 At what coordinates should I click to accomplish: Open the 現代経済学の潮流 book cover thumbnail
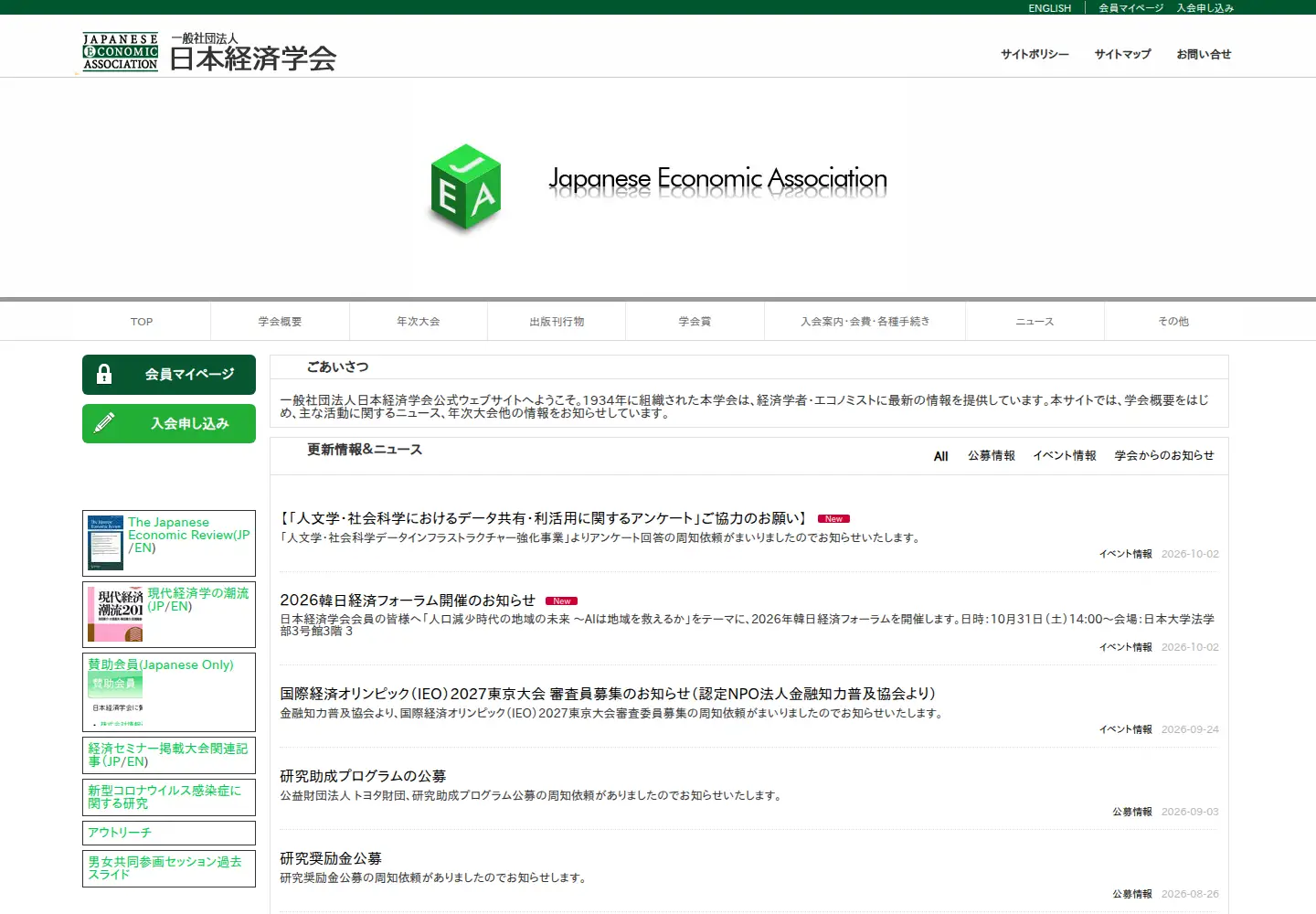point(115,614)
